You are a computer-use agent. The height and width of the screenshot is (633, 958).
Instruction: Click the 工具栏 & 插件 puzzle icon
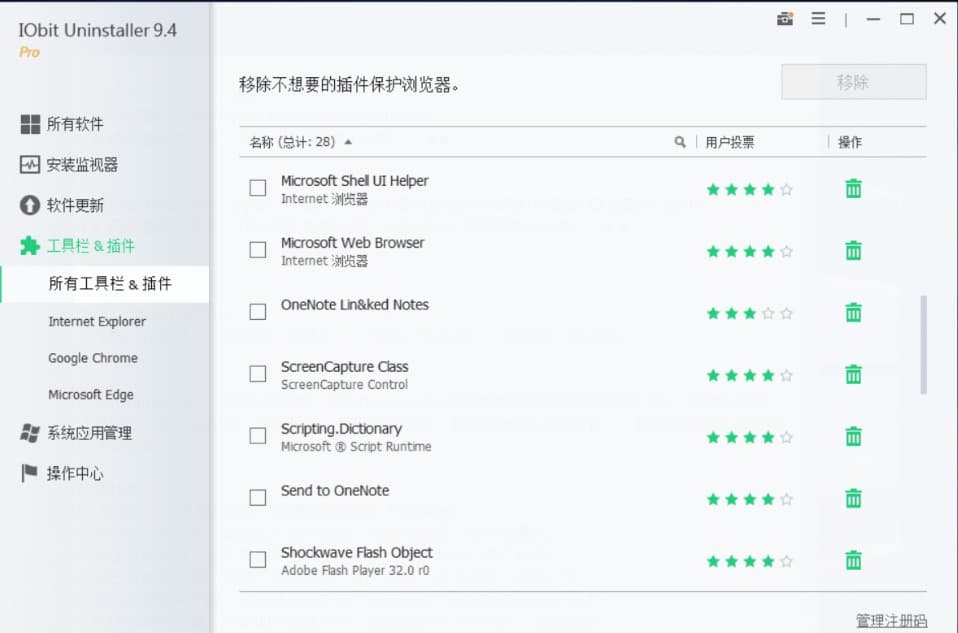(30, 246)
